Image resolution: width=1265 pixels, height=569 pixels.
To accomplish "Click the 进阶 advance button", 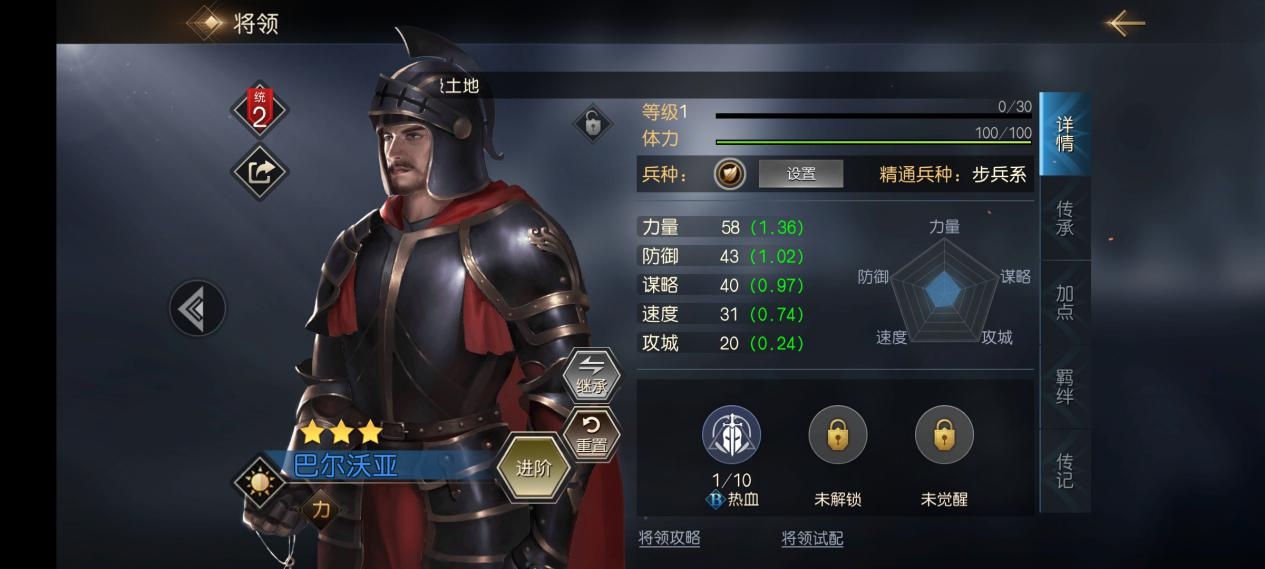I will [534, 468].
